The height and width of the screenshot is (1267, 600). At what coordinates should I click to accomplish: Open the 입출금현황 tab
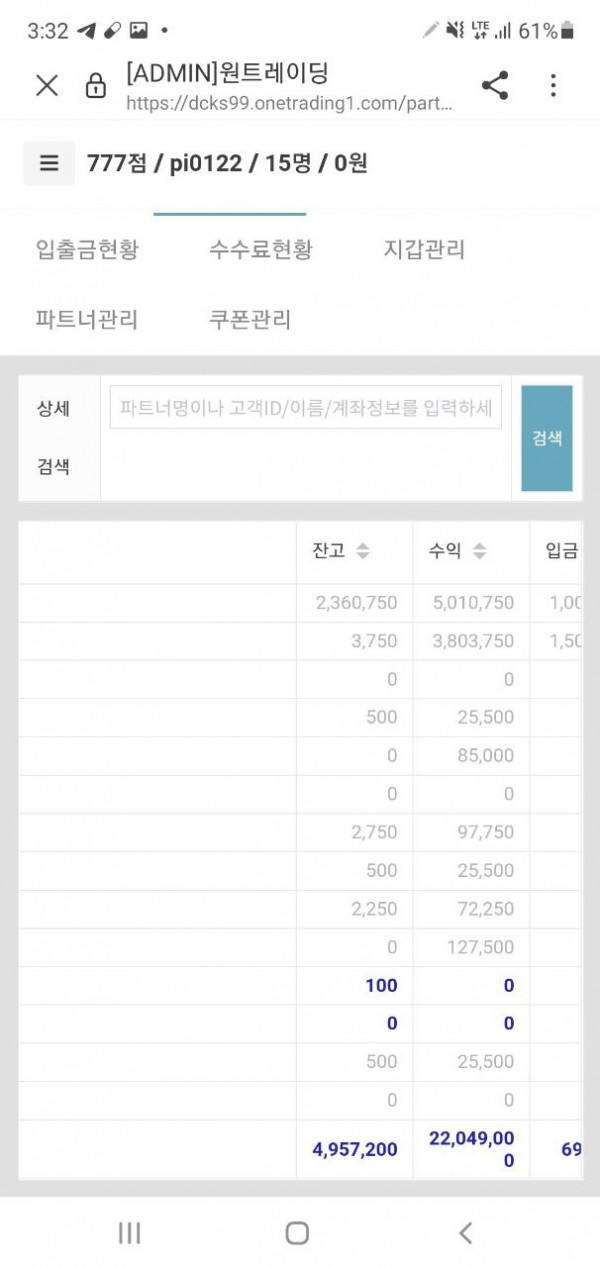point(86,249)
